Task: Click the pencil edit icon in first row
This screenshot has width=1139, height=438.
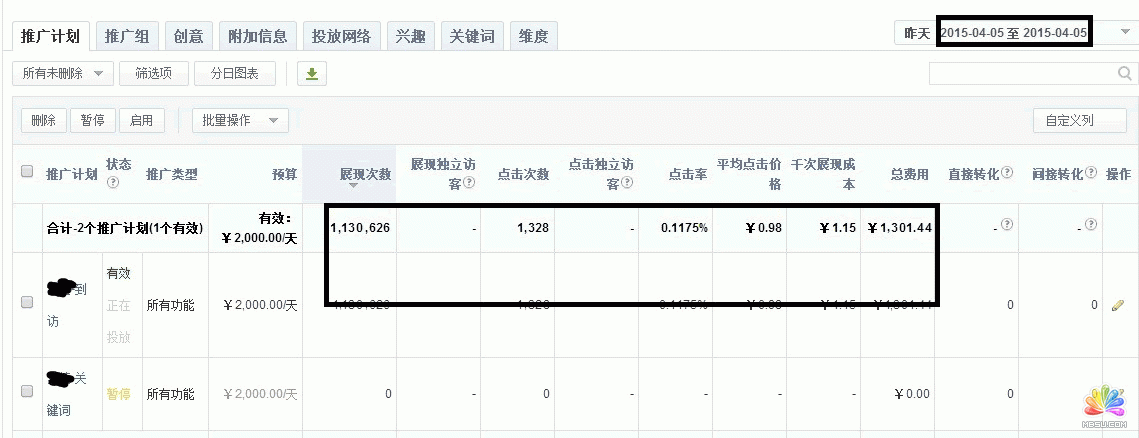Action: (1118, 305)
